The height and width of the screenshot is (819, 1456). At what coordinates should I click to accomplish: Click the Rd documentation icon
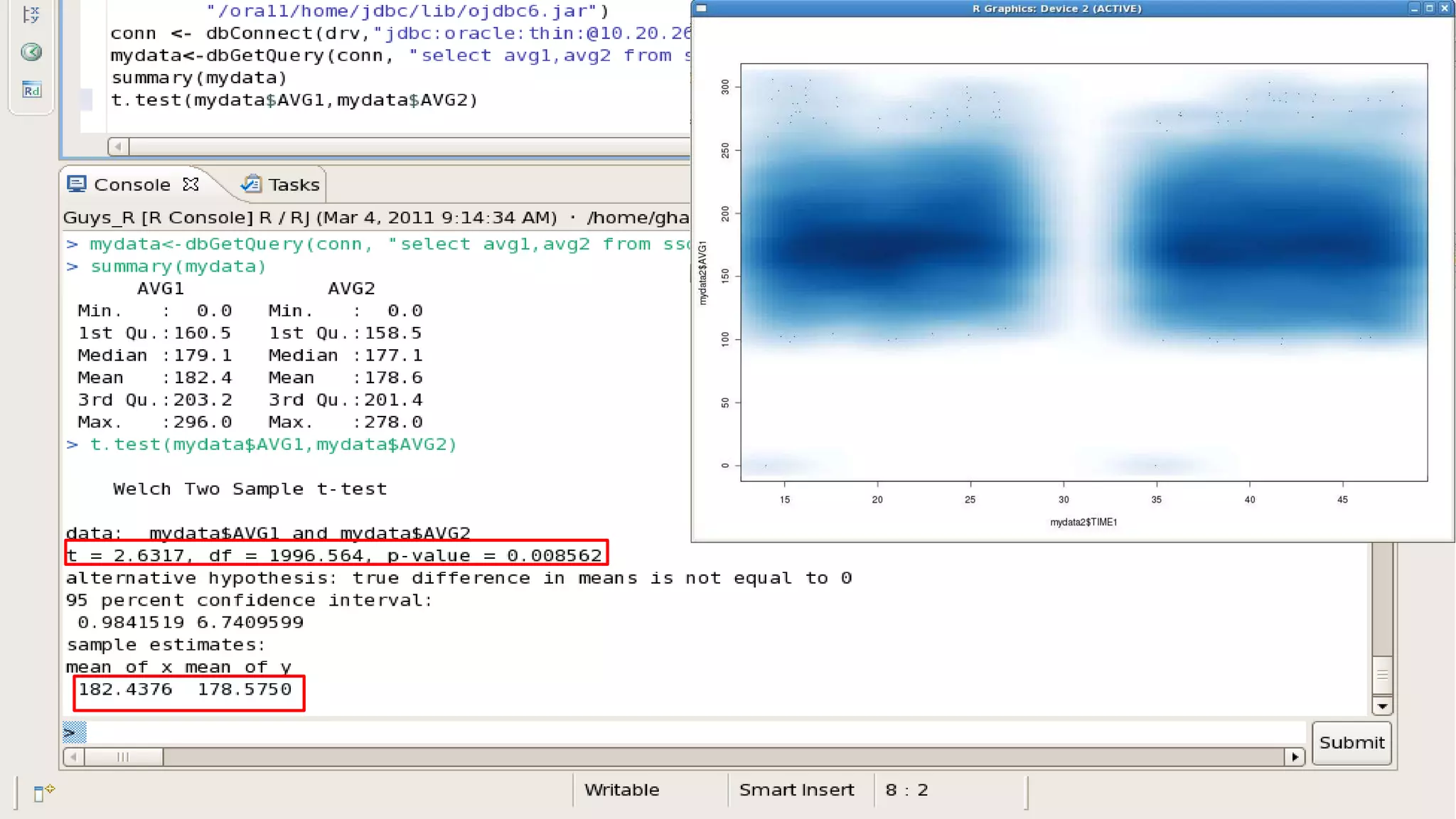click(31, 90)
